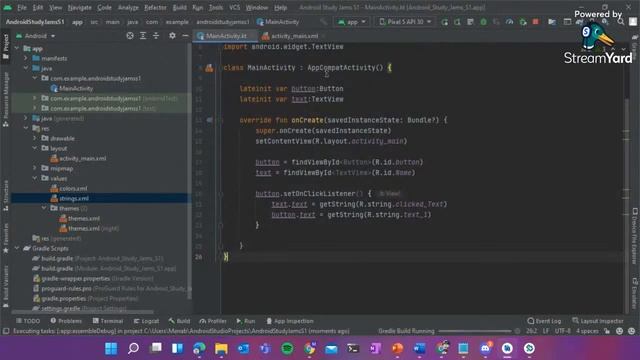Screen dimensions: 640x360
Task: Open the File menu
Action: click(x=22, y=7)
